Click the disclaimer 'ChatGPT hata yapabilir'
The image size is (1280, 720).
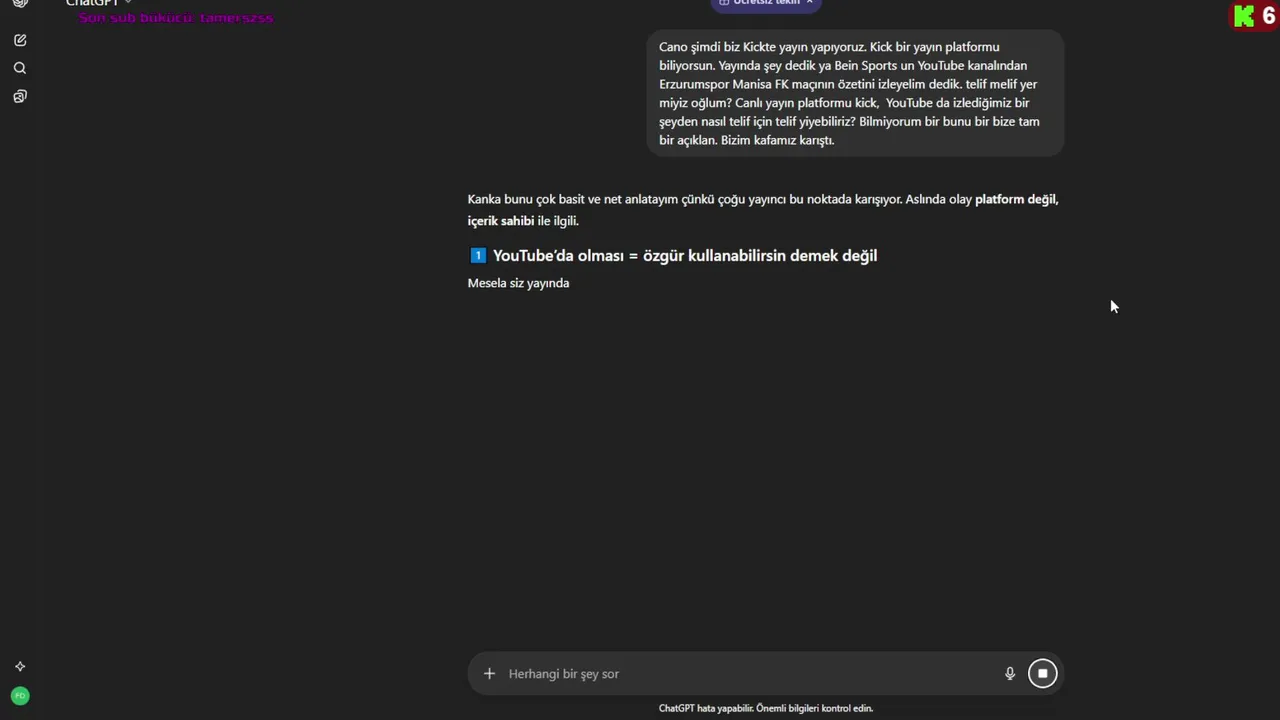[766, 708]
